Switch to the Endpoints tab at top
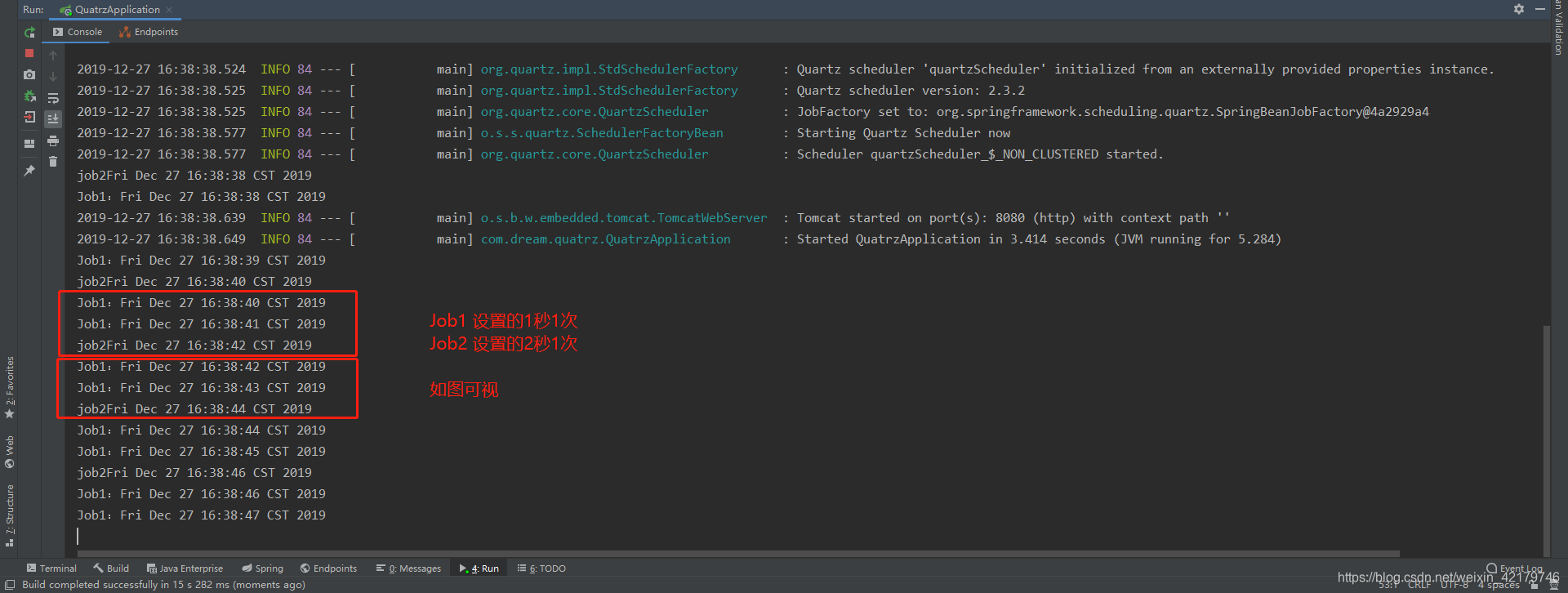 click(149, 32)
